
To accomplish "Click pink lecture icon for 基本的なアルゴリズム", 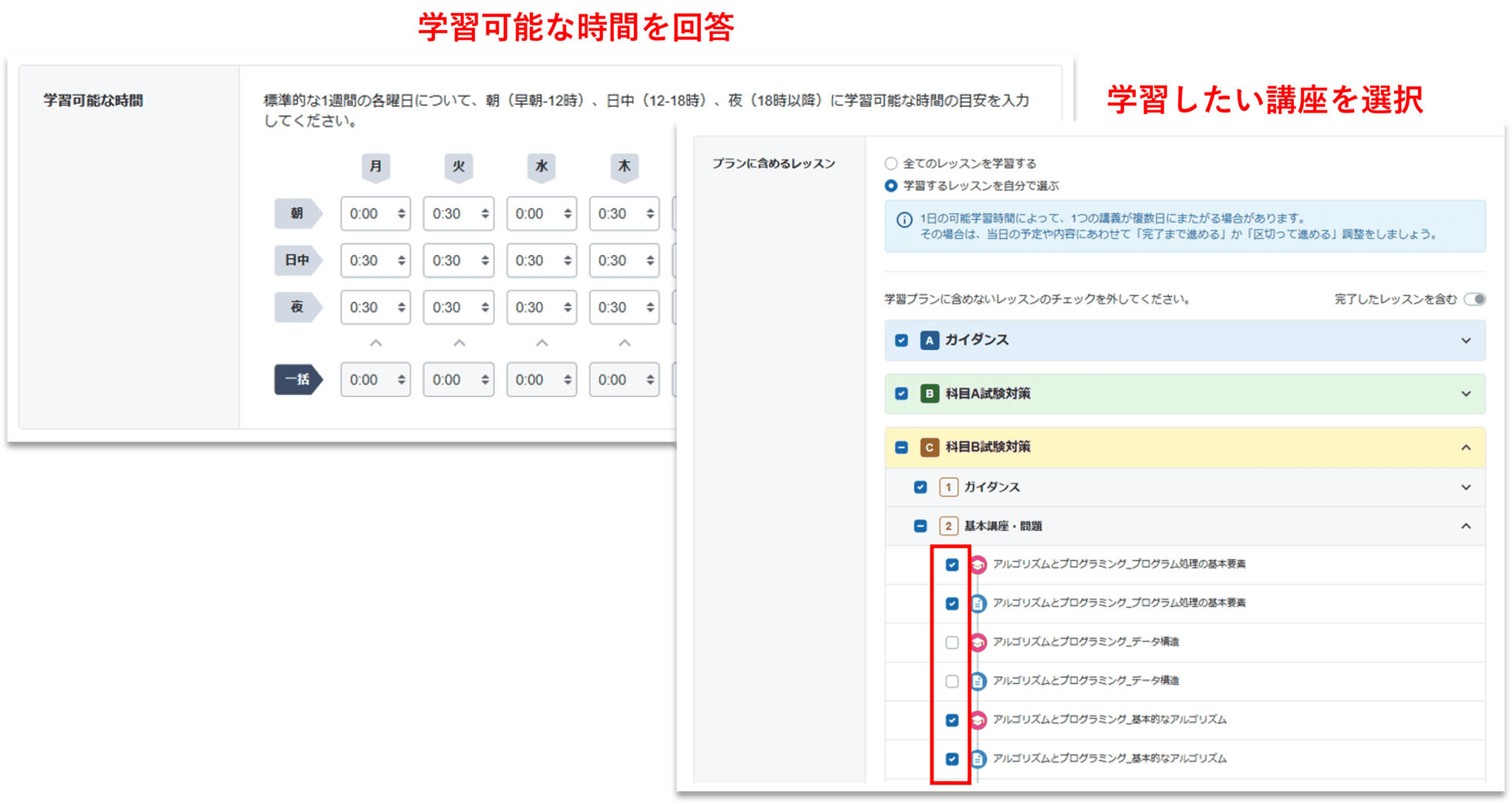I will pyautogui.click(x=978, y=720).
